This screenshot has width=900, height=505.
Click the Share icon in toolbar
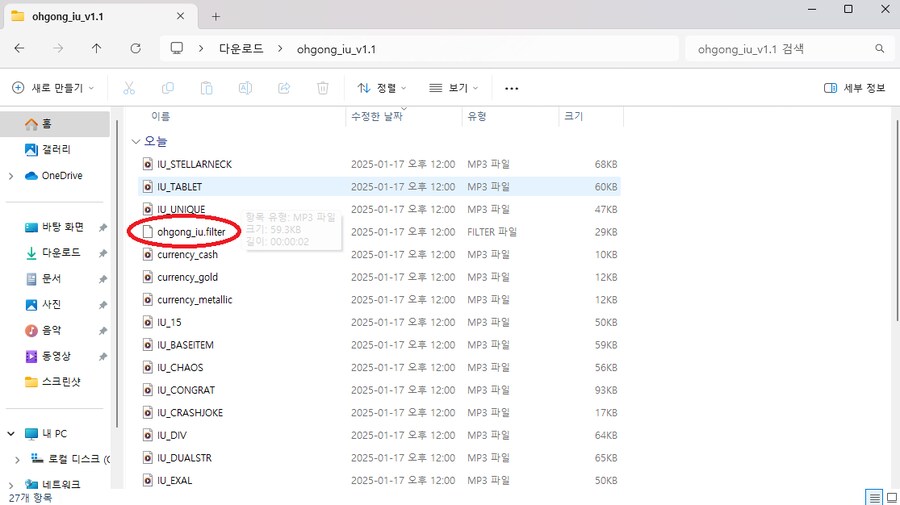click(284, 88)
